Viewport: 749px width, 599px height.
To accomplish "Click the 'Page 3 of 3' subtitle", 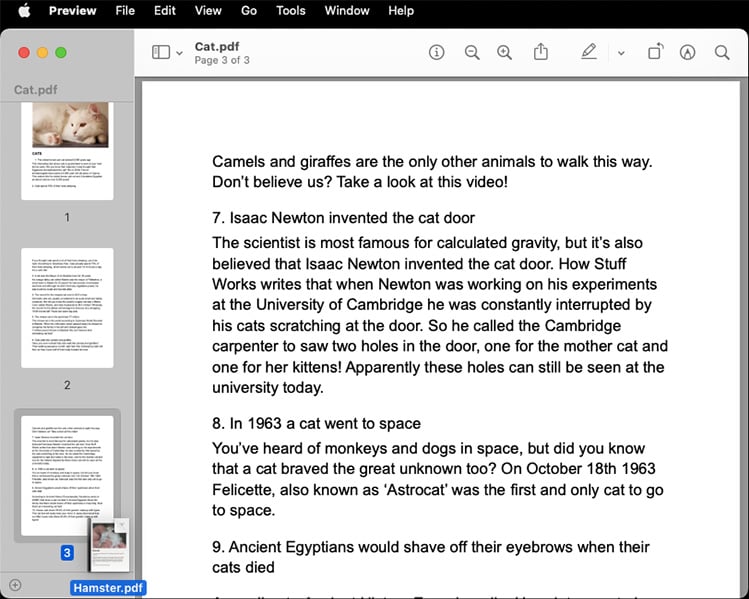I will click(x=222, y=60).
